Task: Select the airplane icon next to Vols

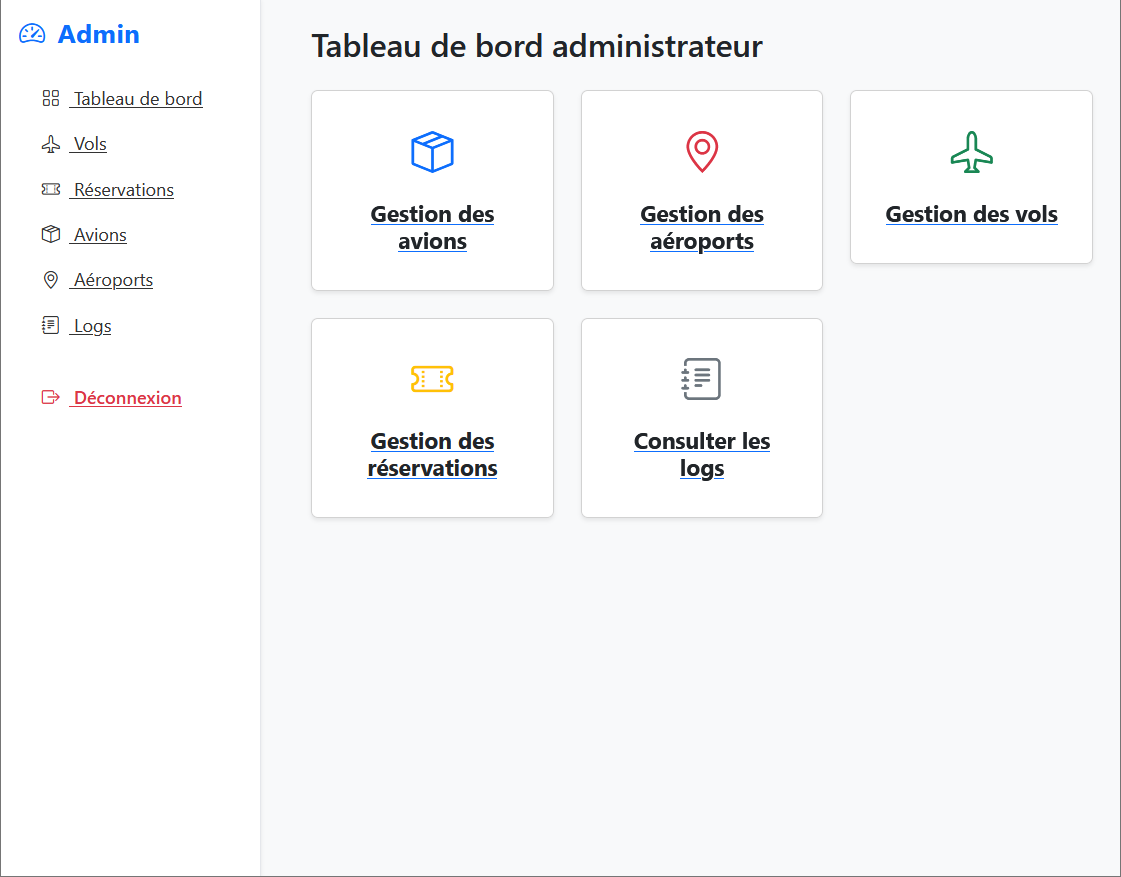Action: tap(50, 143)
